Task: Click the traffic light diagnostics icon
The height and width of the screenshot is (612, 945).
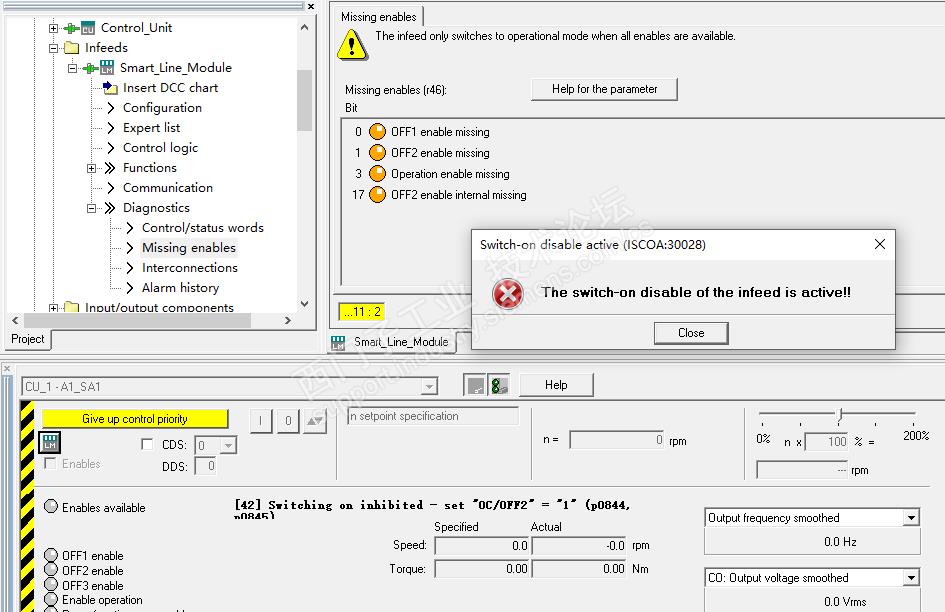Action: tap(499, 385)
